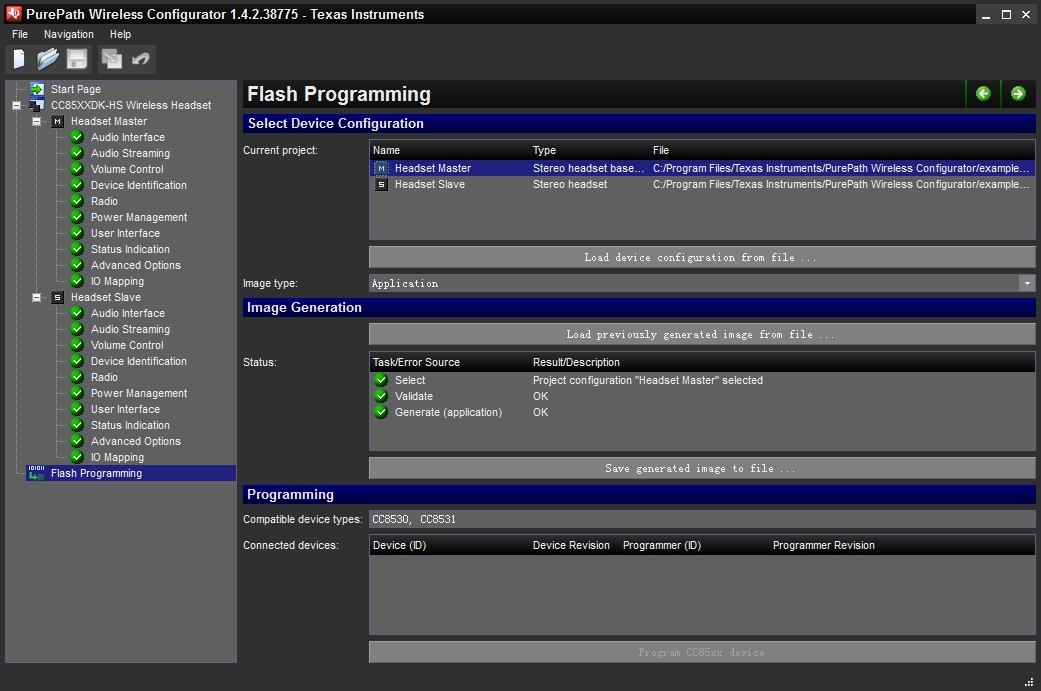Open Master User Interface in tree
Image resolution: width=1041 pixels, height=691 pixels.
point(125,233)
